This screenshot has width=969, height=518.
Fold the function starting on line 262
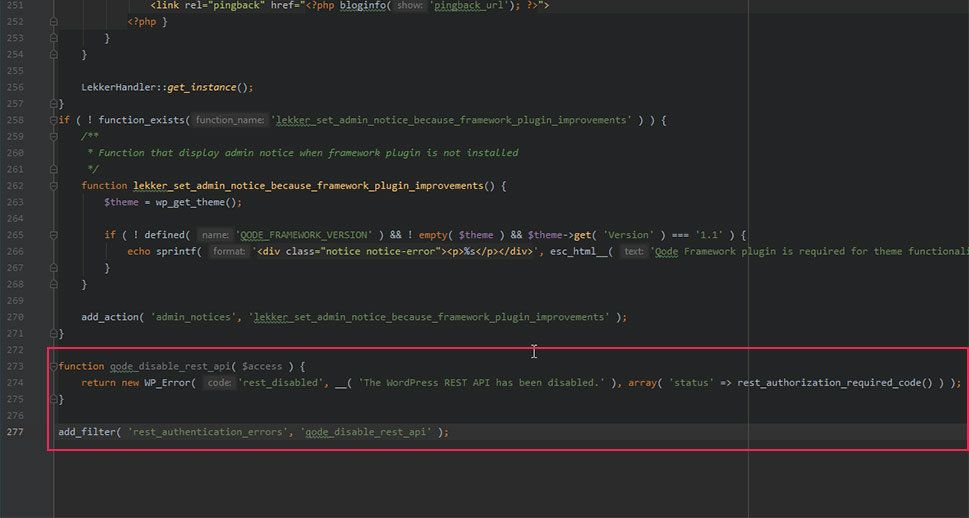(53, 185)
